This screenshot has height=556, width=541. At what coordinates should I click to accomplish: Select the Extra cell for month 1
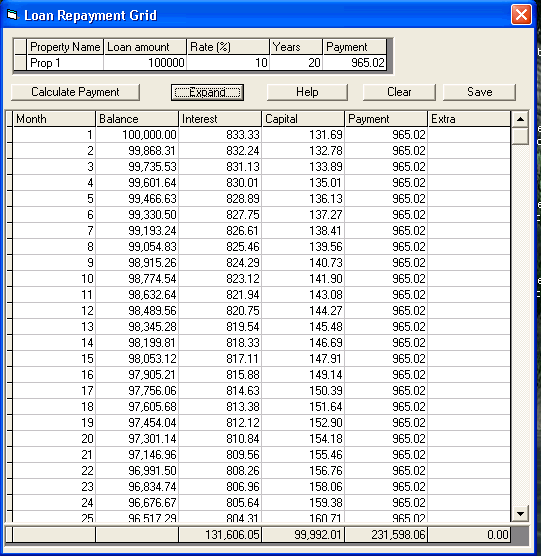coord(469,135)
